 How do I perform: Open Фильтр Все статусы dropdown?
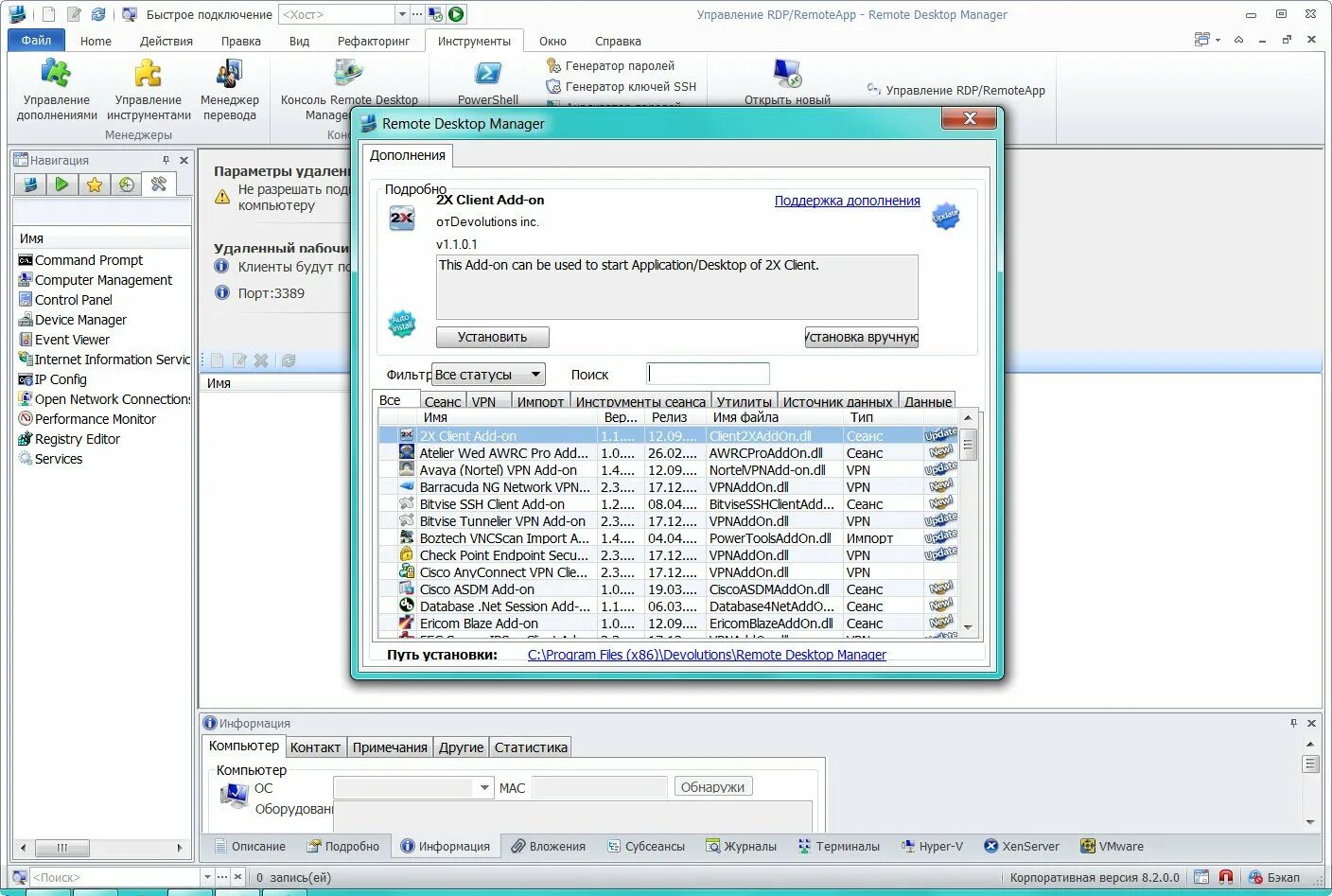pos(489,375)
